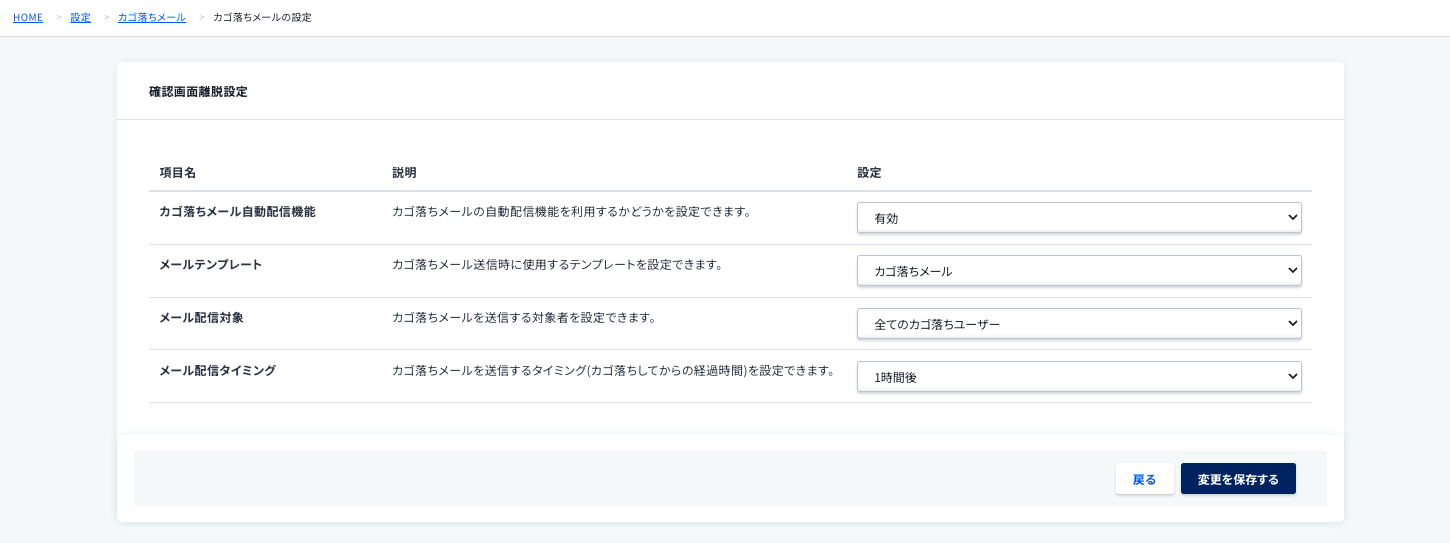
Task: Click the 説明 column header
Action: (x=404, y=172)
